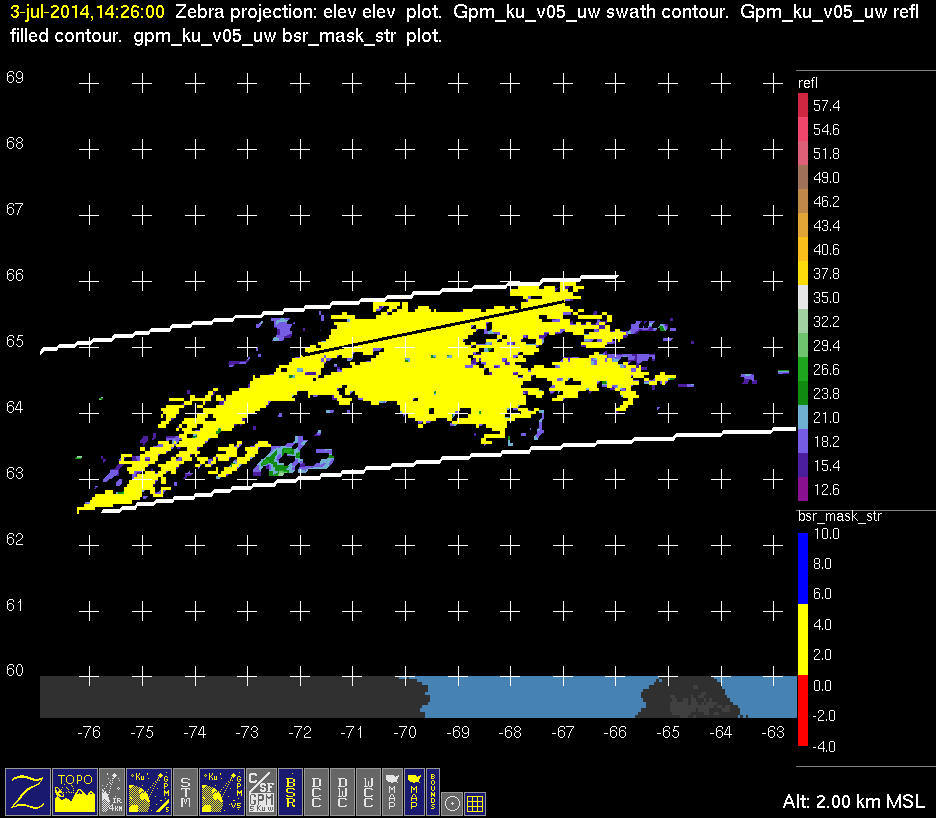Viewport: 936px width, 818px height.
Task: Click the 37.8 yellow swatch in refl colorbar
Action: (x=803, y=273)
